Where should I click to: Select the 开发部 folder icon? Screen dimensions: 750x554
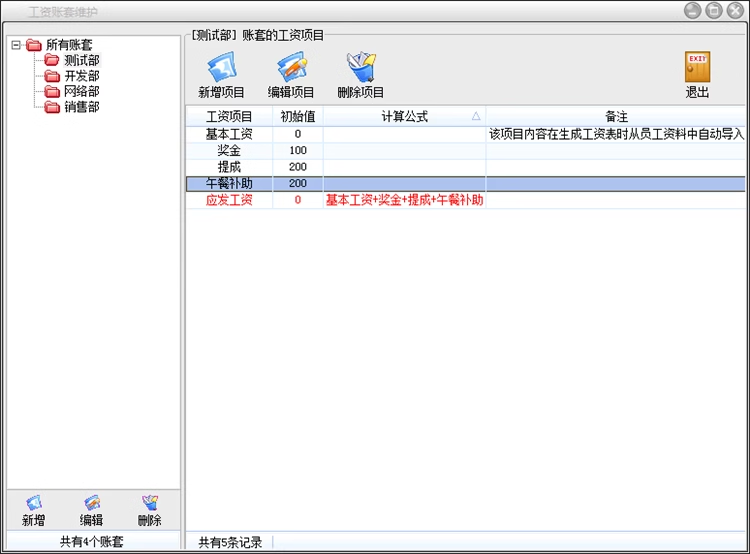52,76
